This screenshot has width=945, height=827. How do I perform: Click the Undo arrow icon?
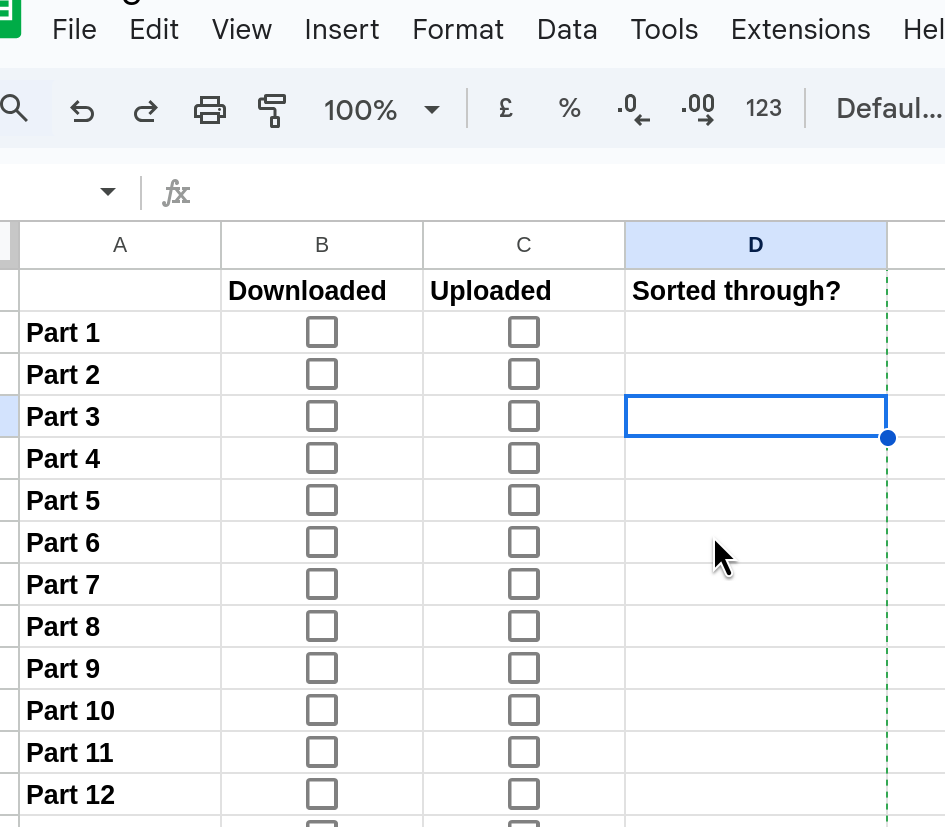coord(82,110)
